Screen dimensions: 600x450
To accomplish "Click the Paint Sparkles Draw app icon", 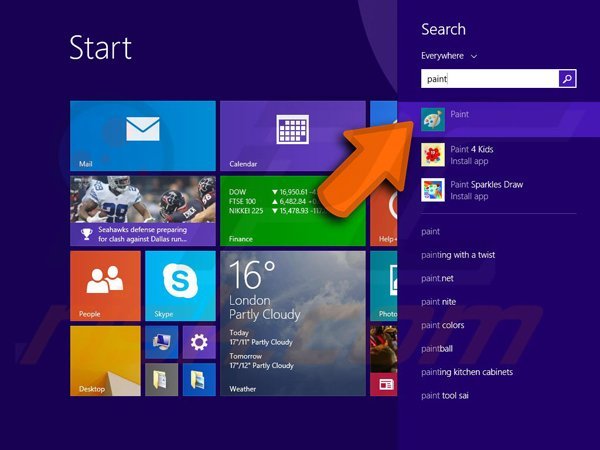I will 433,190.
